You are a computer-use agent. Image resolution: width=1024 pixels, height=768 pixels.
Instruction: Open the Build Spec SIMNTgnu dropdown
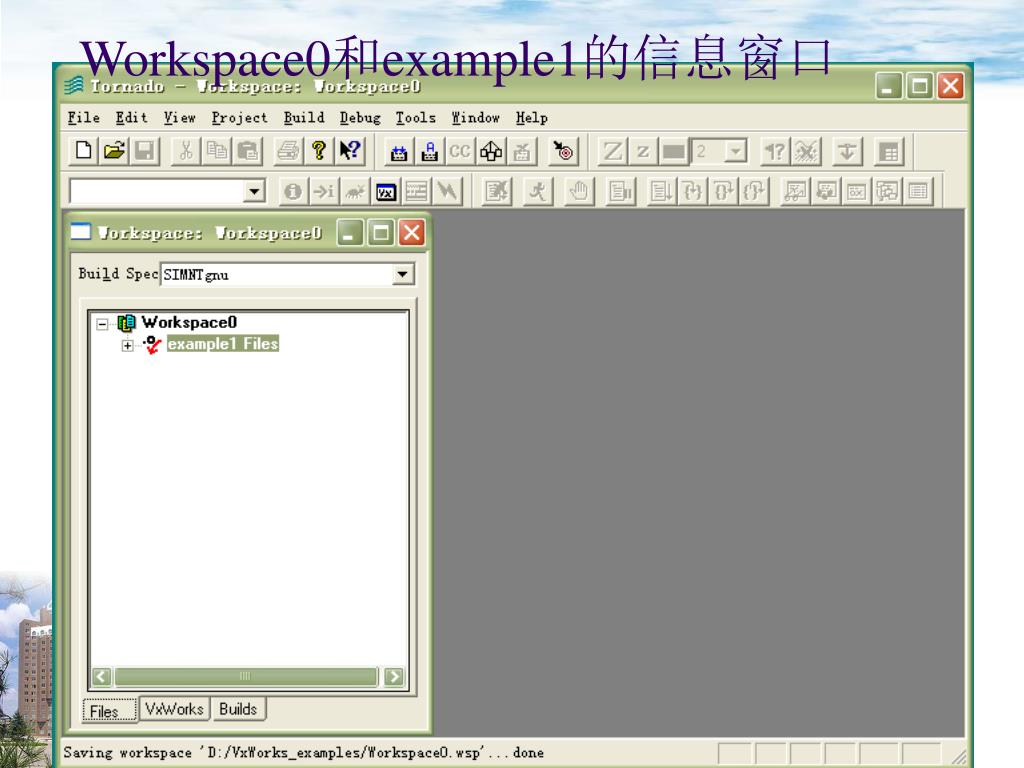[402, 274]
